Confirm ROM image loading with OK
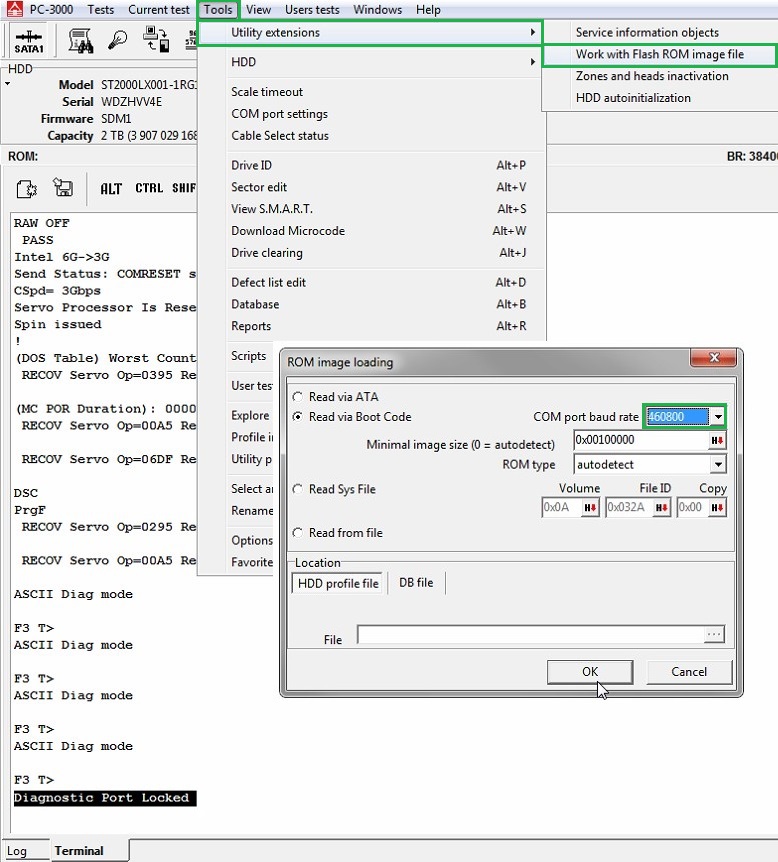The width and height of the screenshot is (778, 862). [590, 672]
